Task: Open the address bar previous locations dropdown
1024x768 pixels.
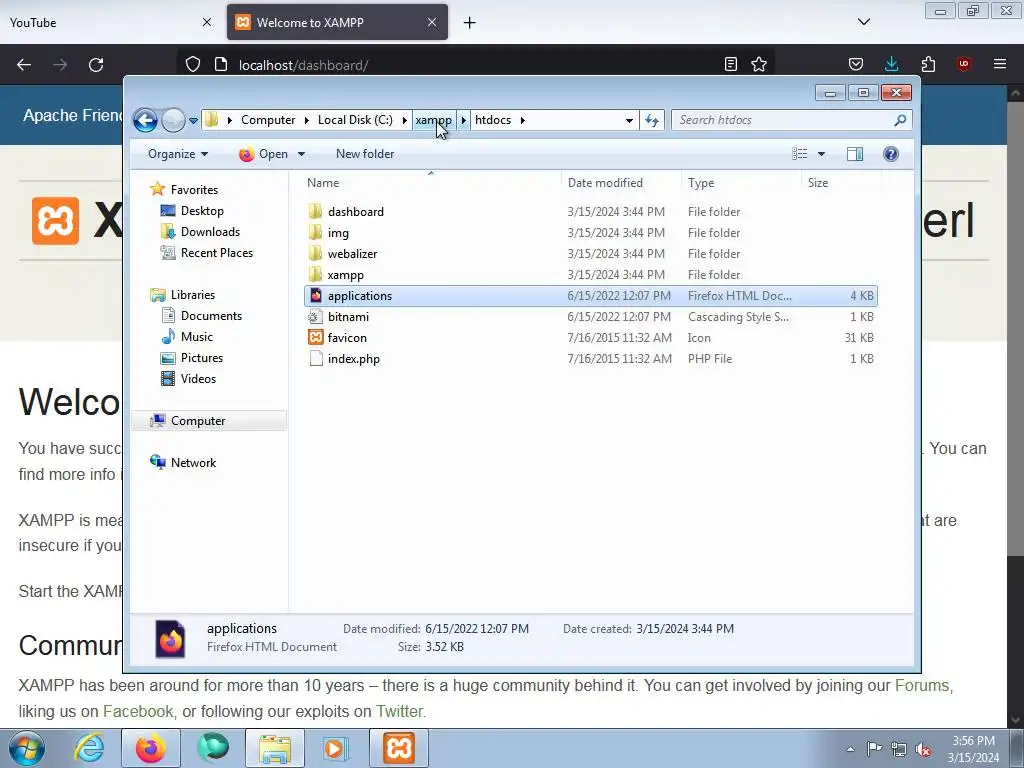Action: (629, 120)
